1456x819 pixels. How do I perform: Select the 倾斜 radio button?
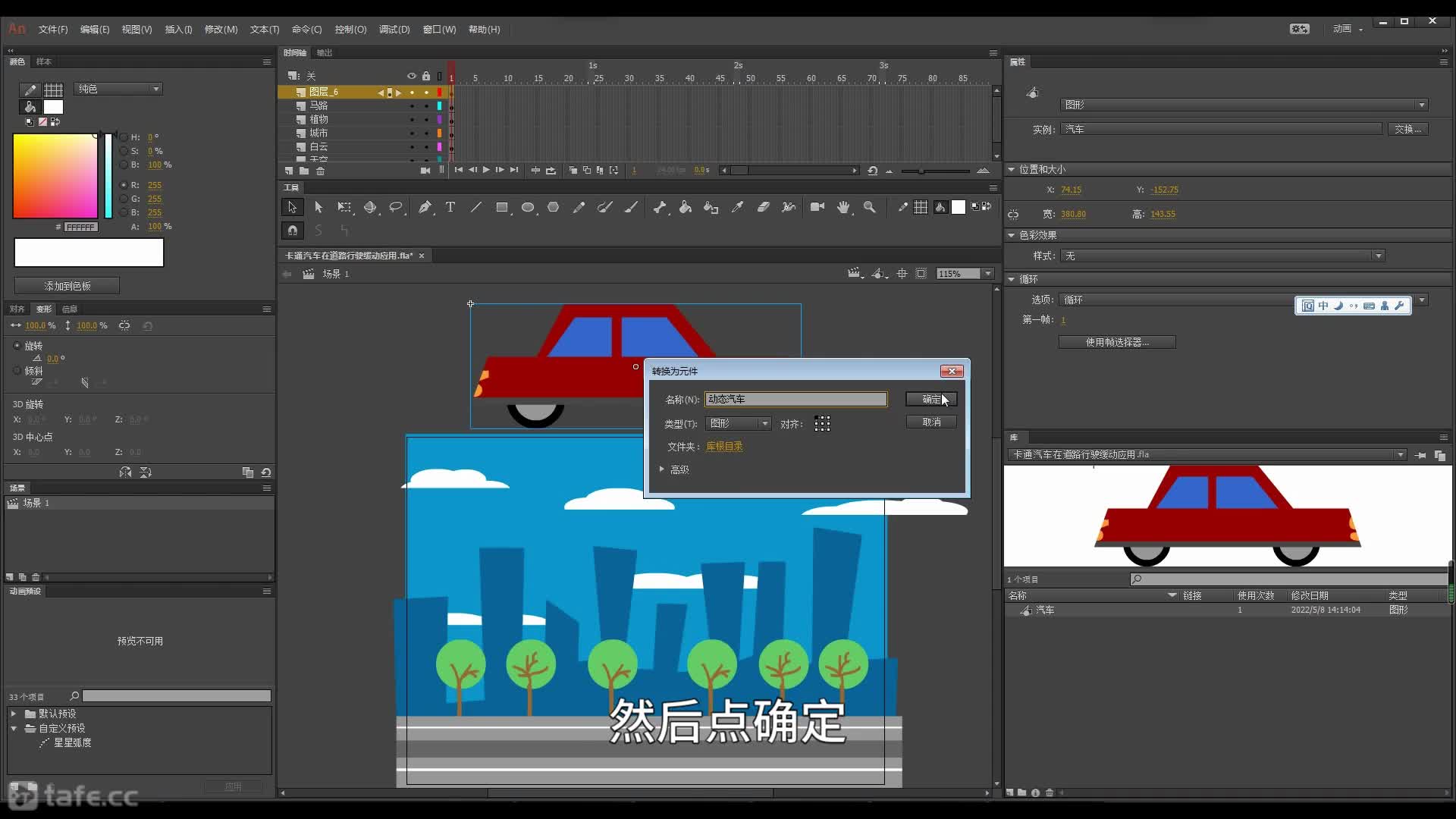(x=17, y=371)
